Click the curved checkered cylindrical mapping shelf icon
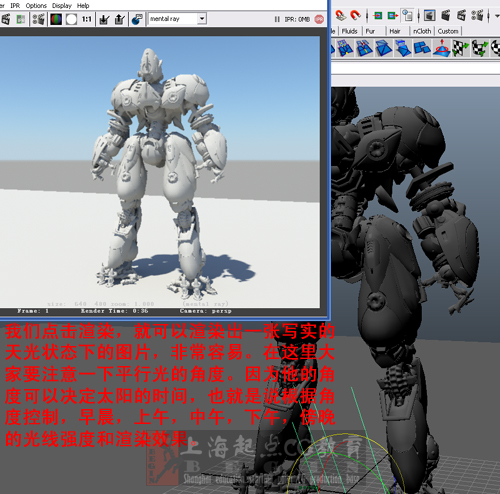The image size is (500, 494). point(480,48)
